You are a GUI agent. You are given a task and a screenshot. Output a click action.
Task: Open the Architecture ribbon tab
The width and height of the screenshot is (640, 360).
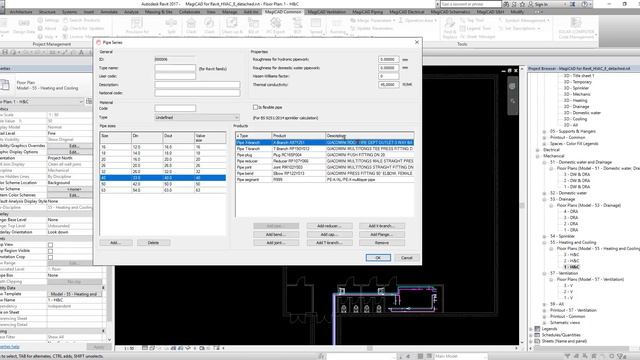[x=21, y=12]
